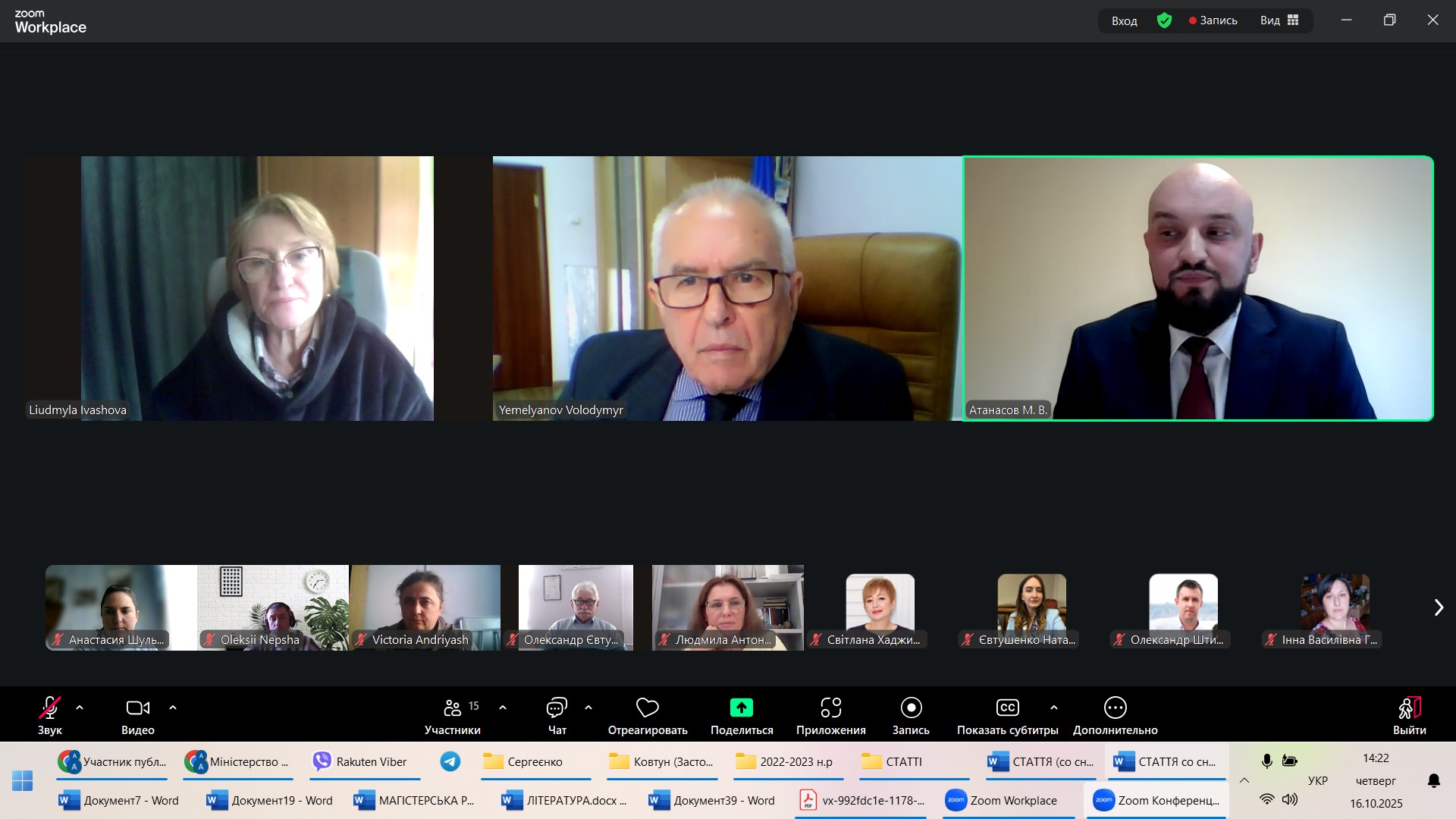Expand video options arrow beside Видео
The width and height of the screenshot is (1456, 819).
pos(173,708)
